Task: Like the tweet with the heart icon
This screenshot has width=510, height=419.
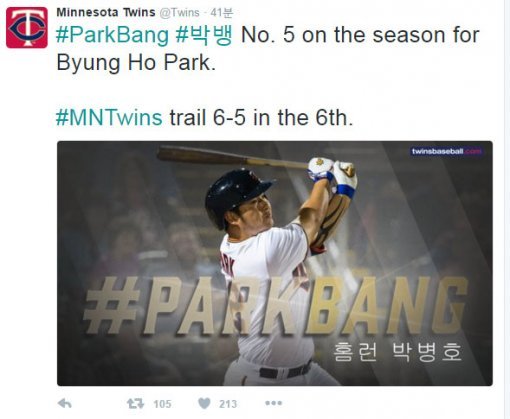Action: click(204, 404)
